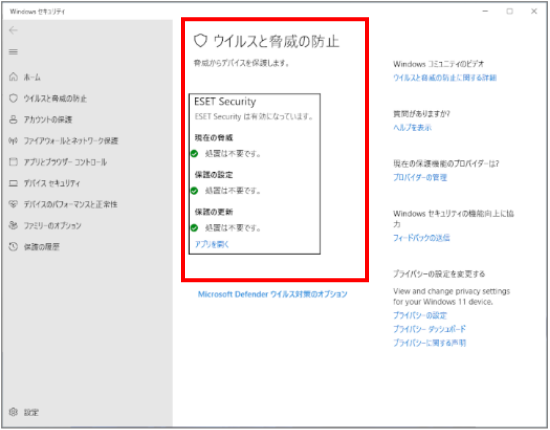Click the 質問がありますか? text

click(422, 114)
